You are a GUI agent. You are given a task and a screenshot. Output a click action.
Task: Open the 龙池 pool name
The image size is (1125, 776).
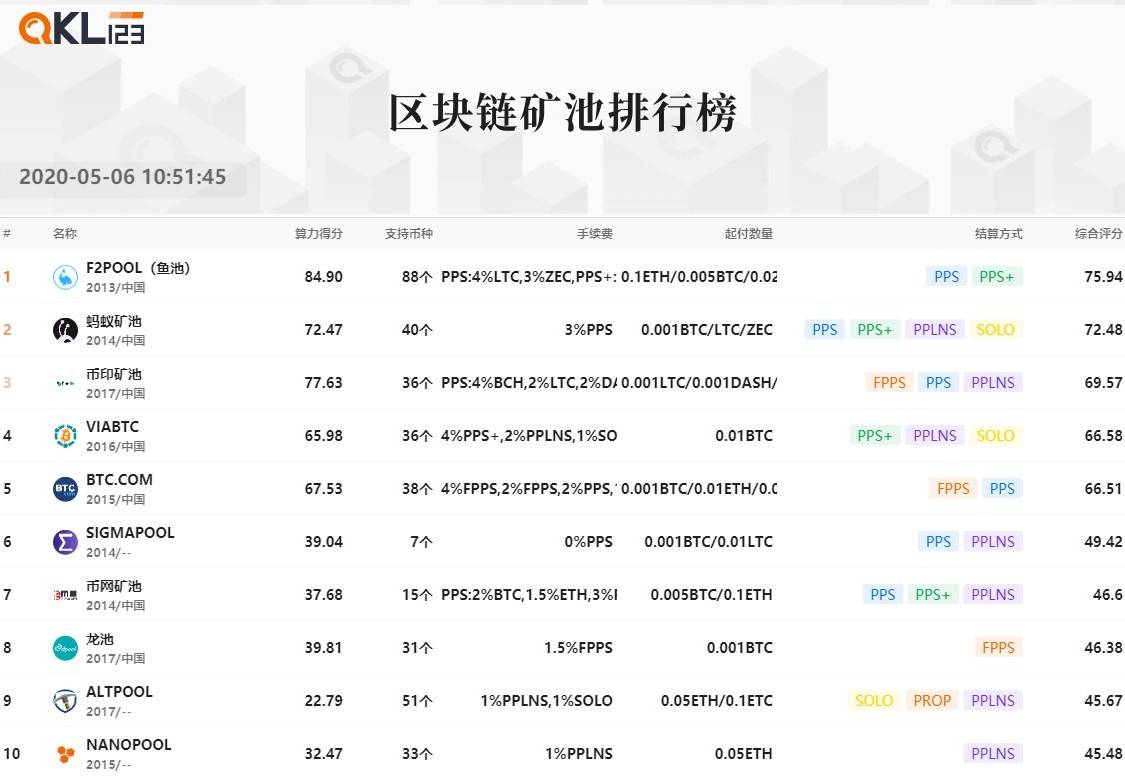coord(100,639)
